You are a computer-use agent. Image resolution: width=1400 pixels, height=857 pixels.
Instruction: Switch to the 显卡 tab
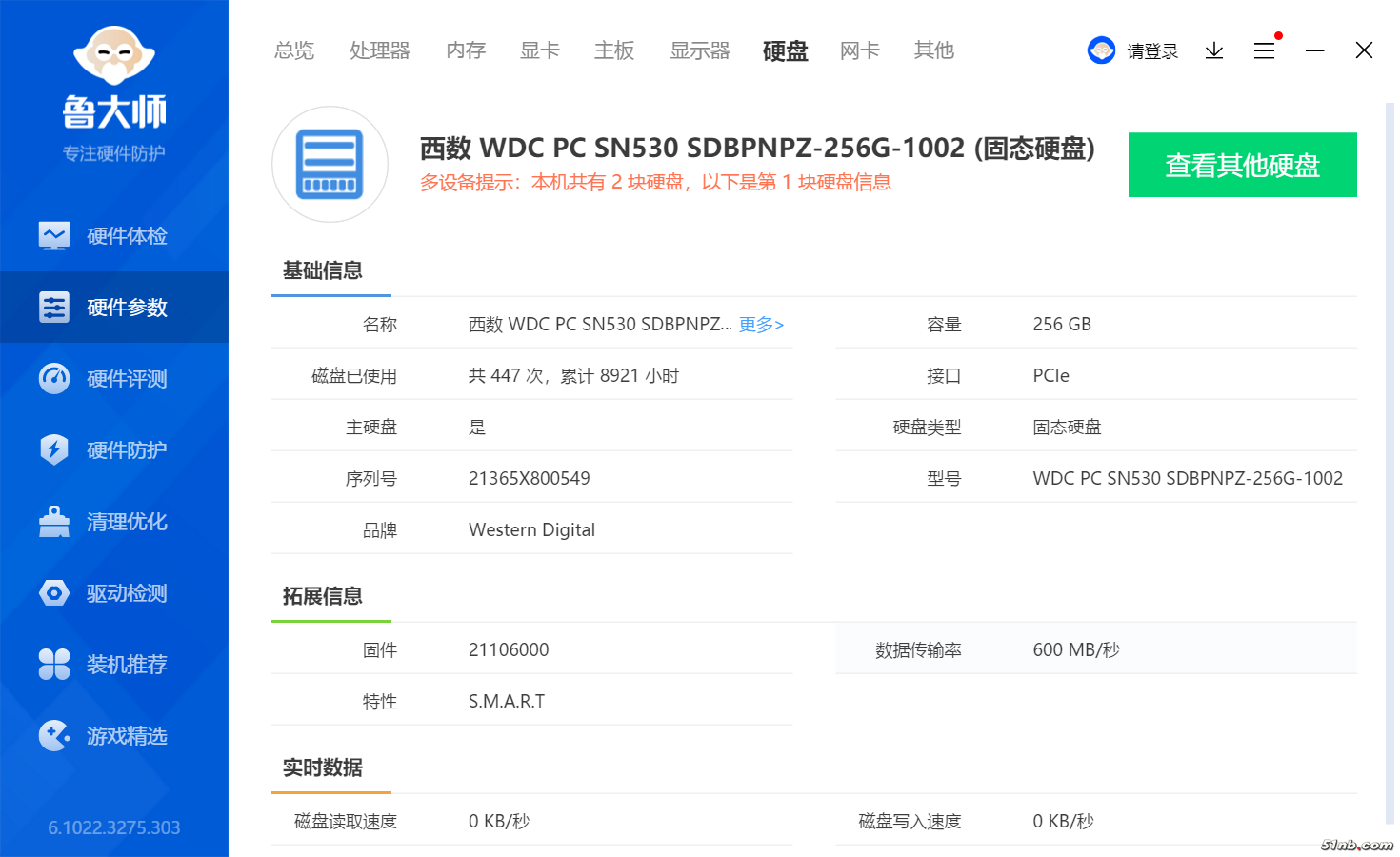point(539,50)
